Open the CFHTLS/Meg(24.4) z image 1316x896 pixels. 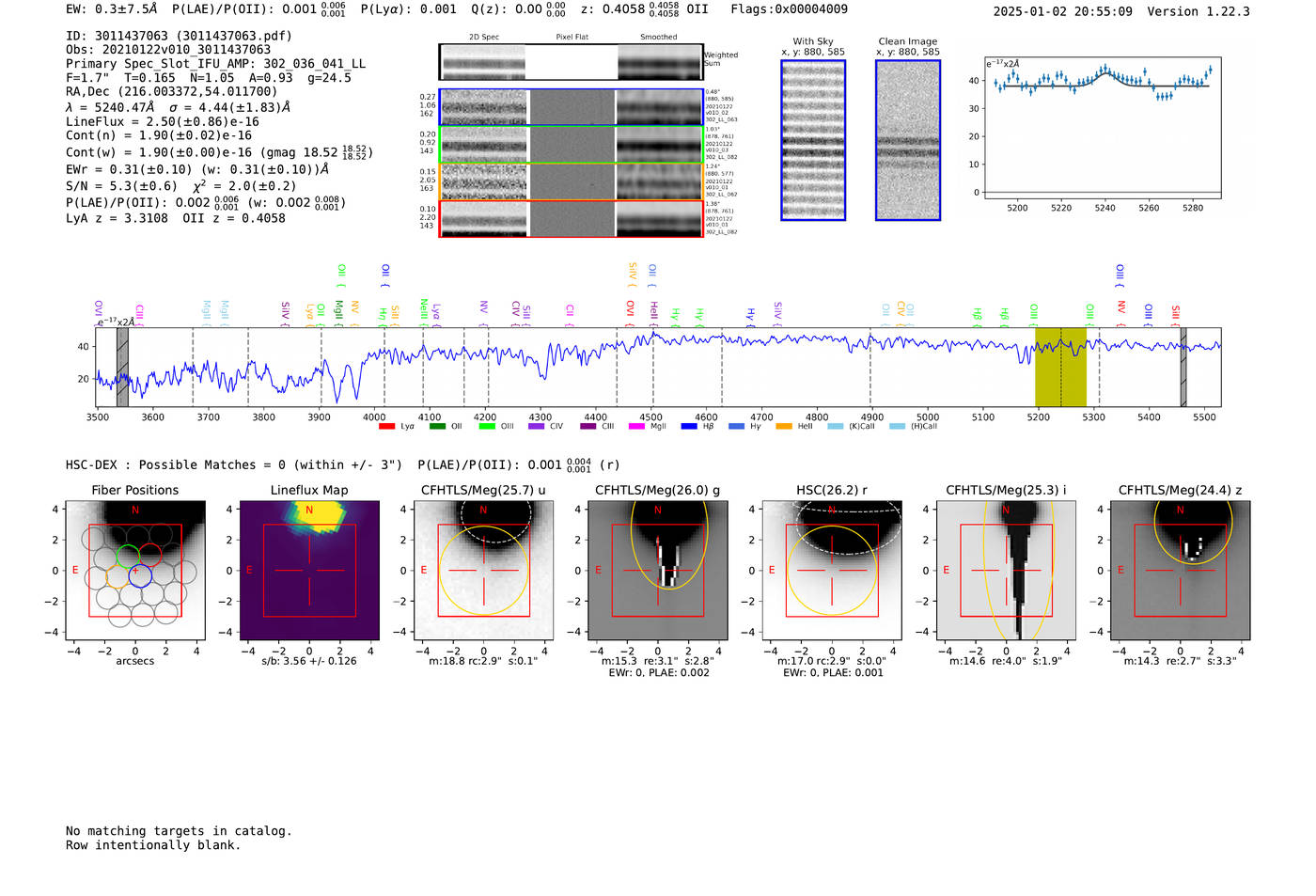click(1180, 571)
